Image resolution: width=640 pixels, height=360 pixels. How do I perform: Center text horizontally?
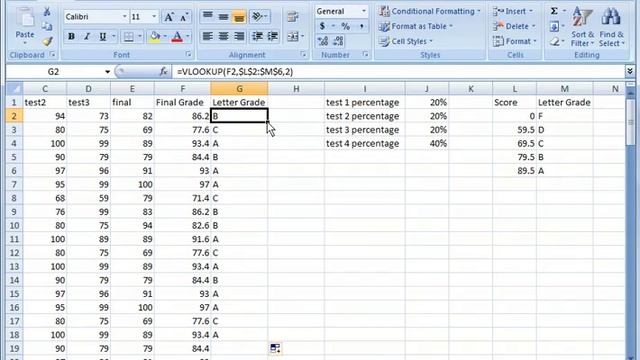coord(223,36)
